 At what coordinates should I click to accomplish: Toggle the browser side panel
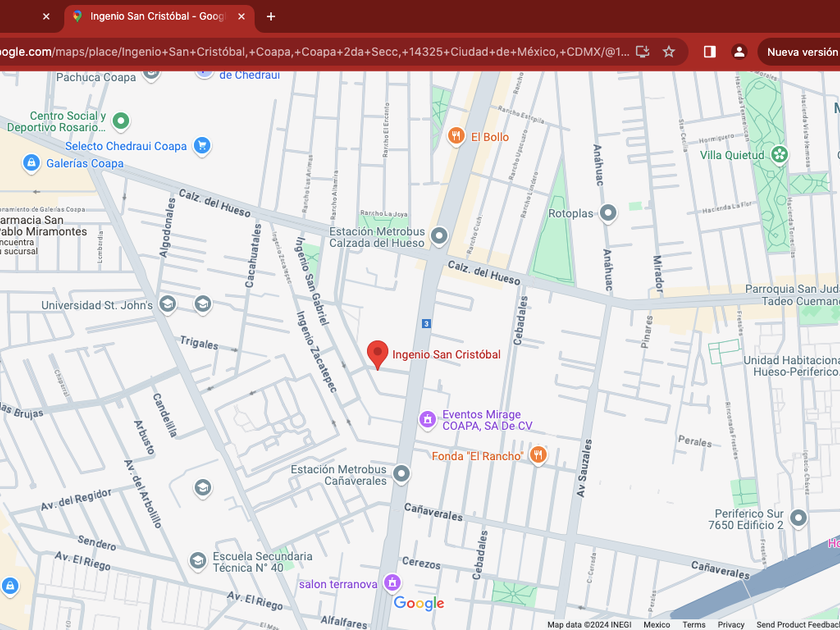click(709, 52)
